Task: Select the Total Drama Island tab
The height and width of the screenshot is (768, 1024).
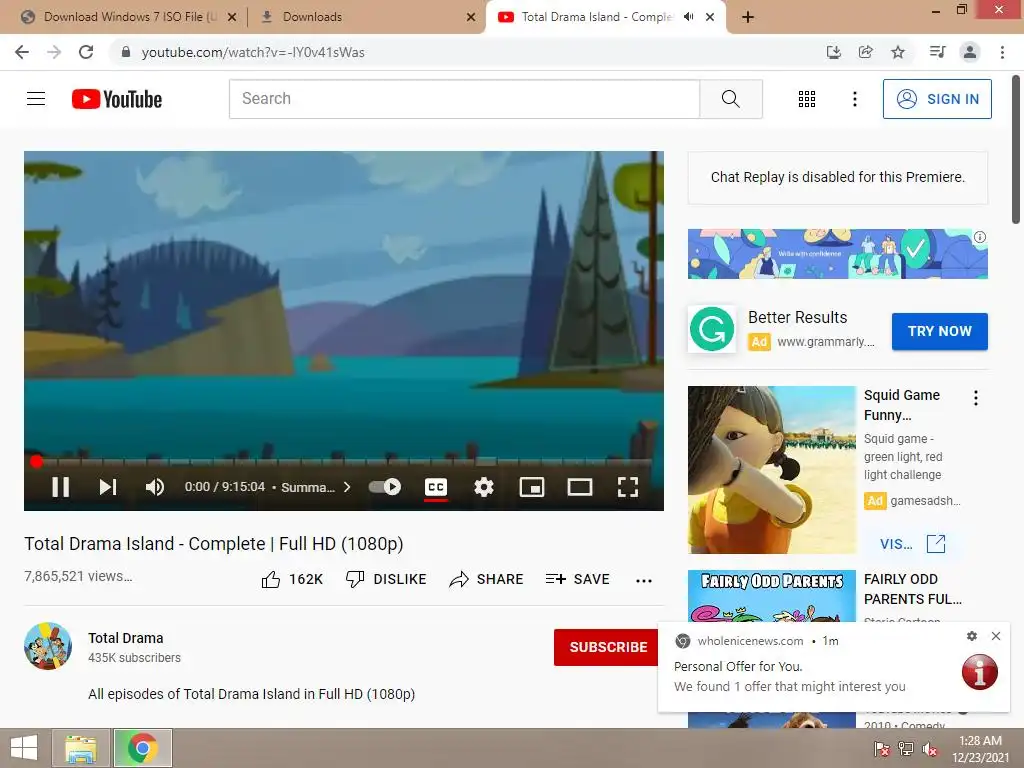Action: (x=596, y=17)
